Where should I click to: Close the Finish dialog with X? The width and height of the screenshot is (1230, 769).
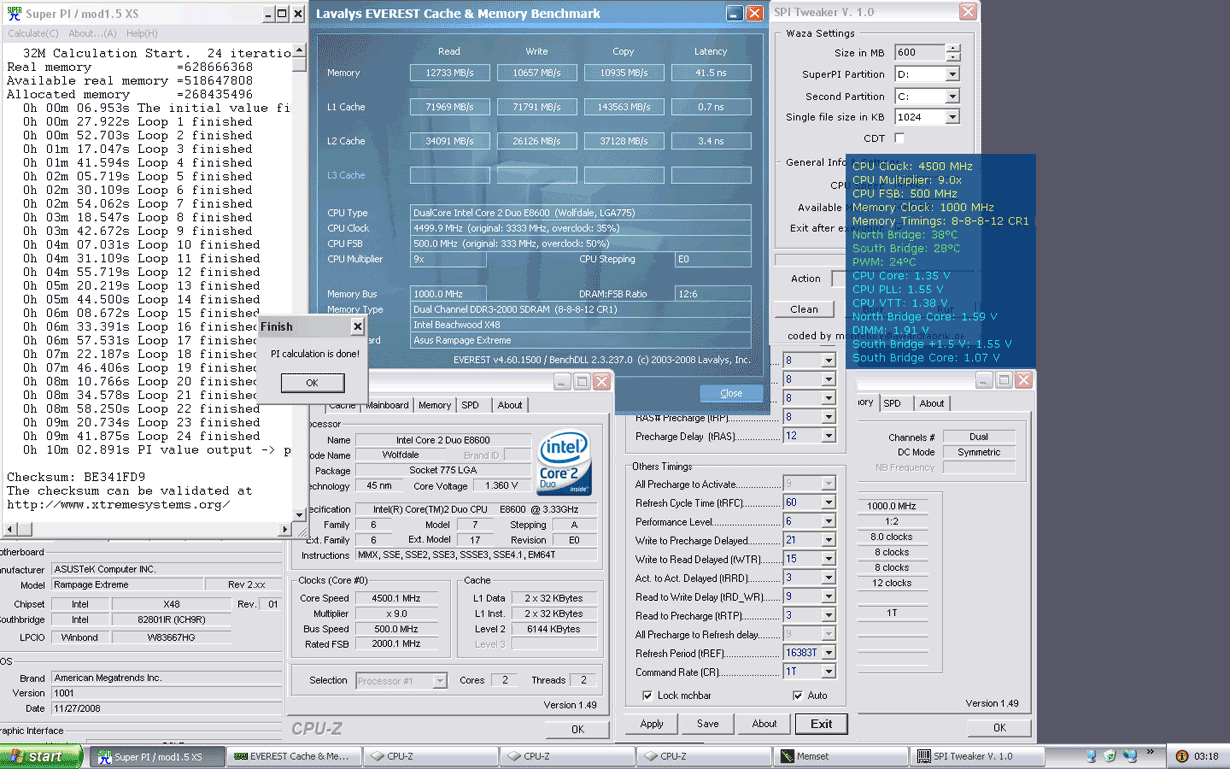coord(357,326)
